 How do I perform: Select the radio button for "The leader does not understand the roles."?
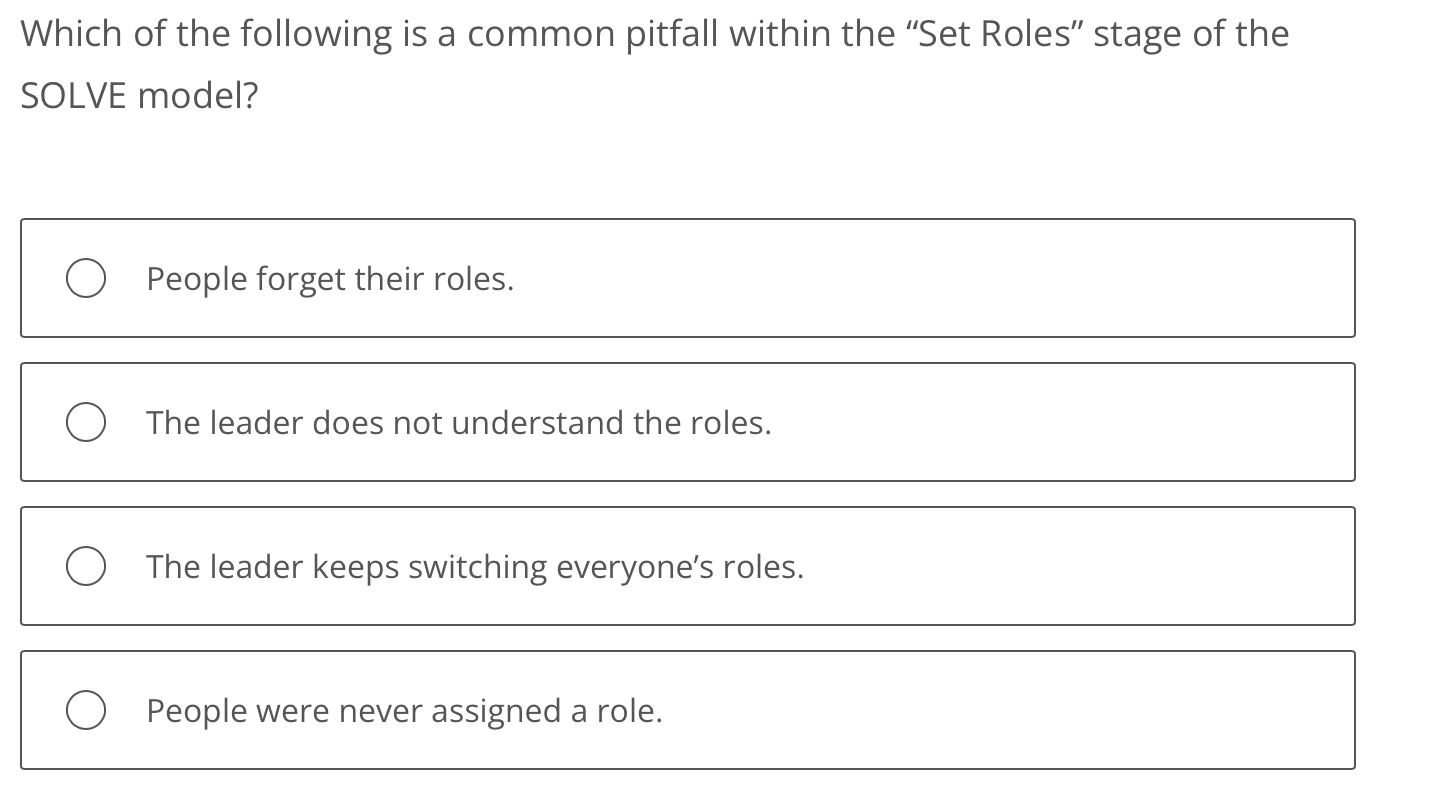tap(86, 422)
